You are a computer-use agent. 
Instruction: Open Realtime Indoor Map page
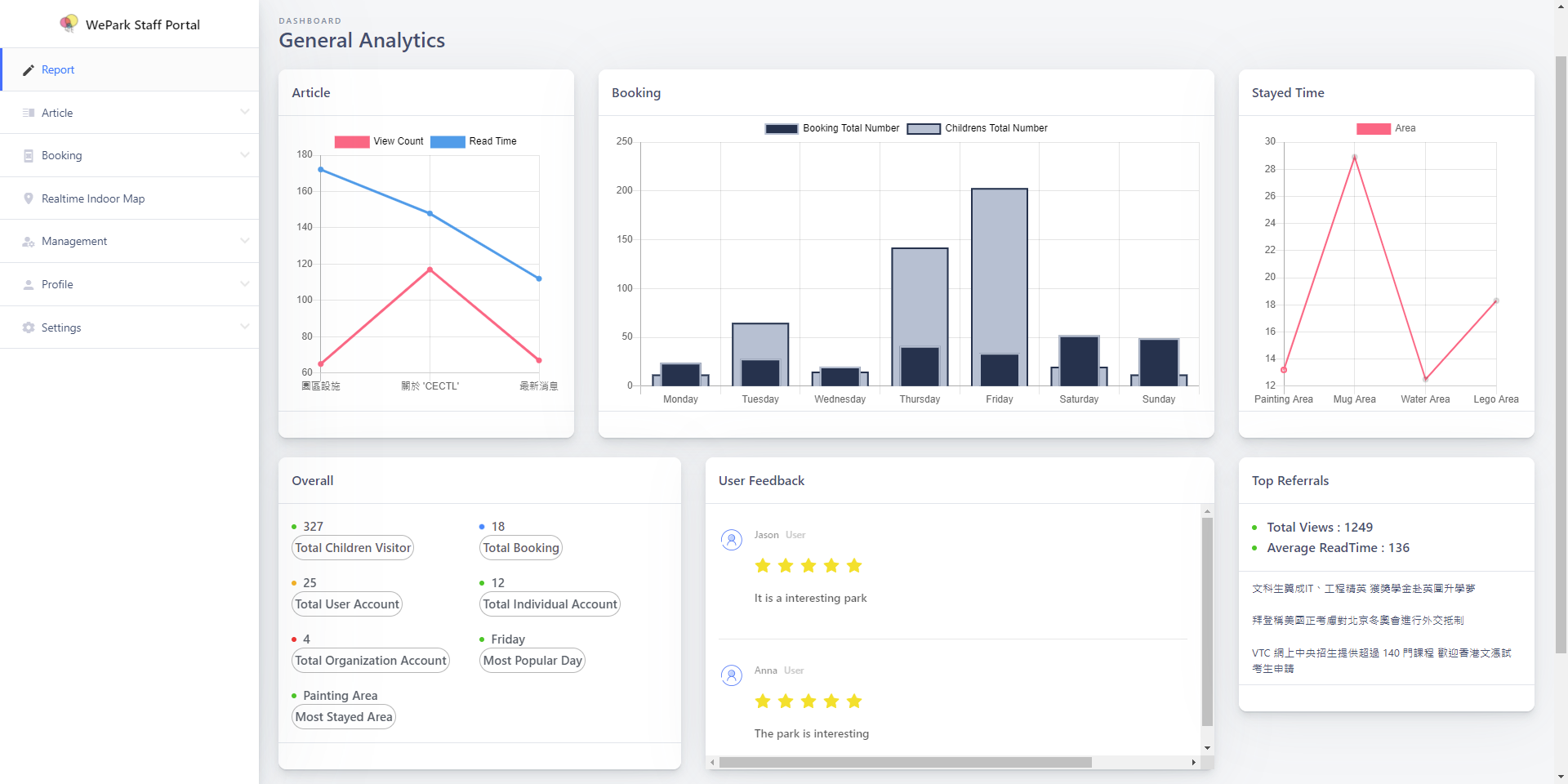pyautogui.click(x=93, y=198)
